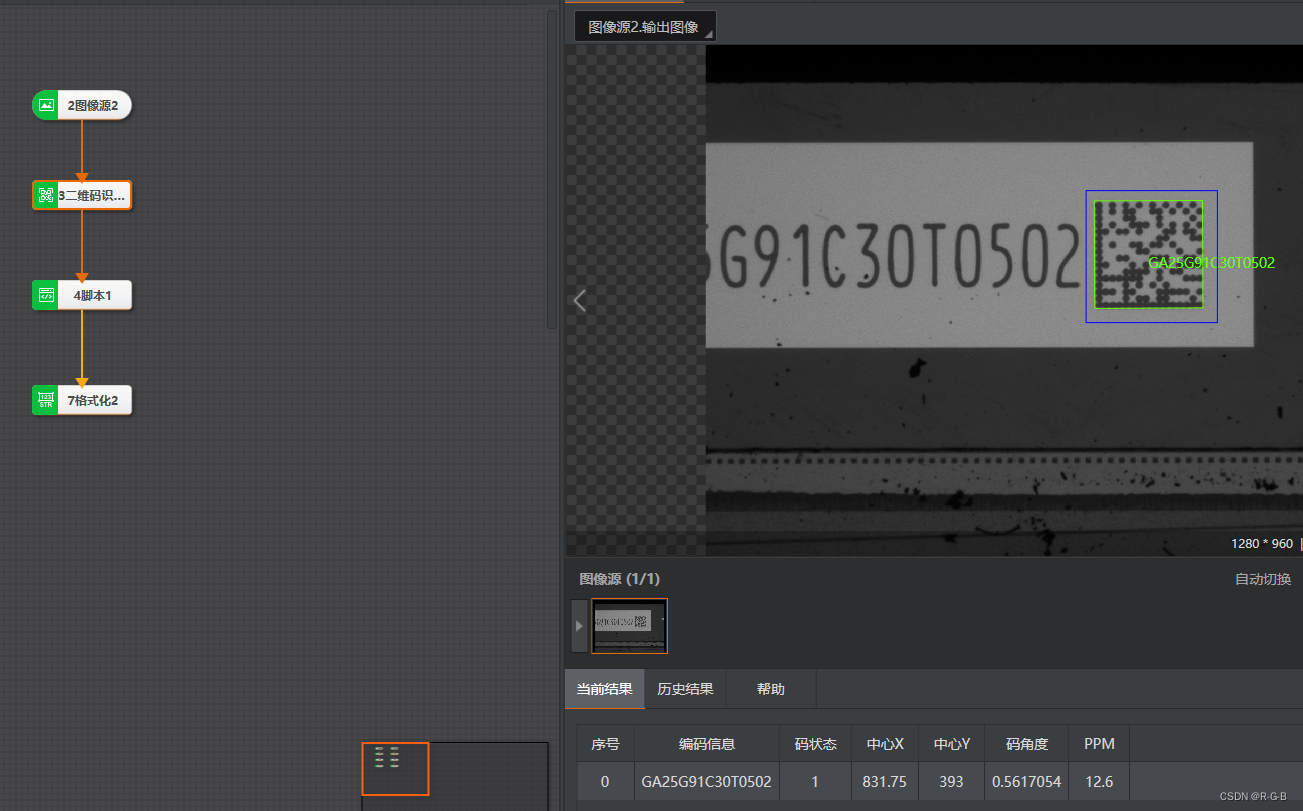1303x811 pixels.
Task: Click the script icon on node 4脚本1
Action: tap(45, 295)
